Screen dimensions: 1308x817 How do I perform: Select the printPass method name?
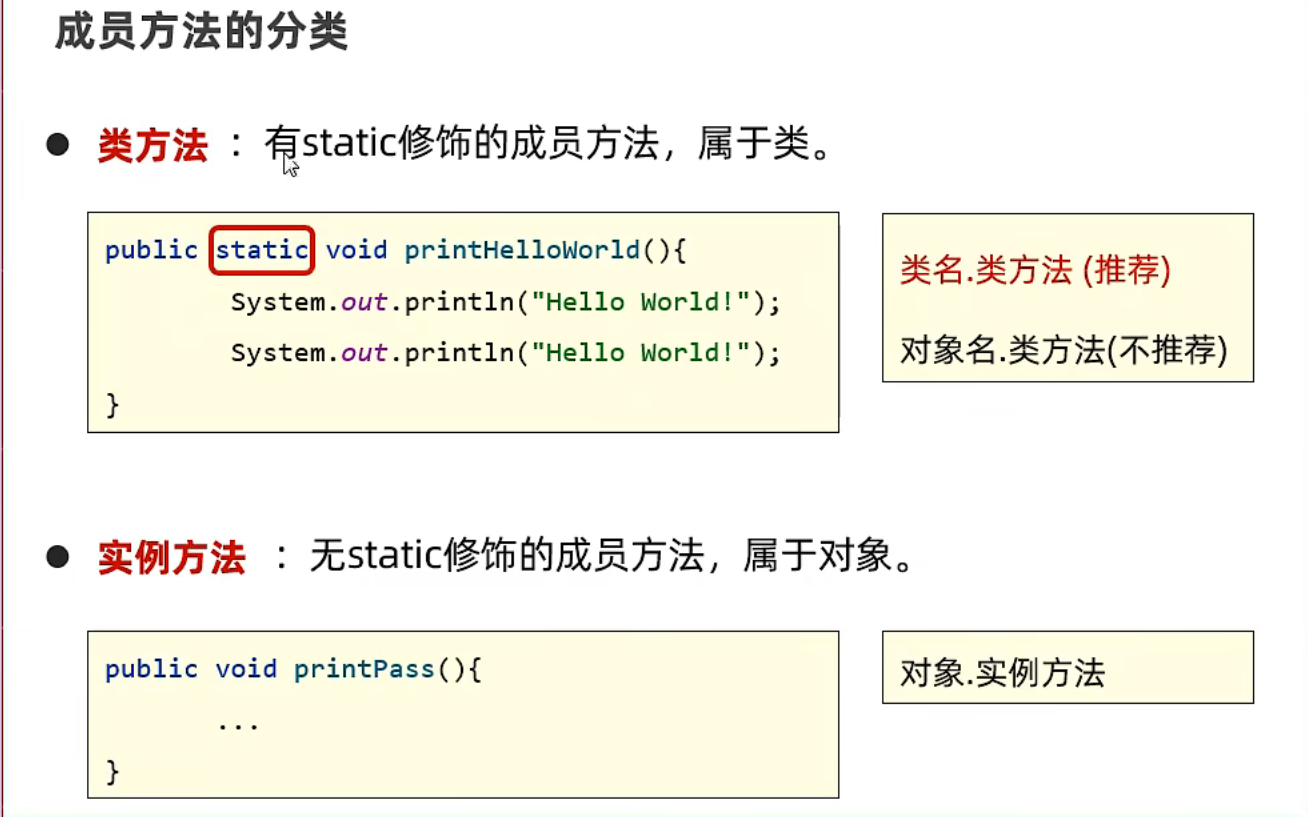[365, 669]
